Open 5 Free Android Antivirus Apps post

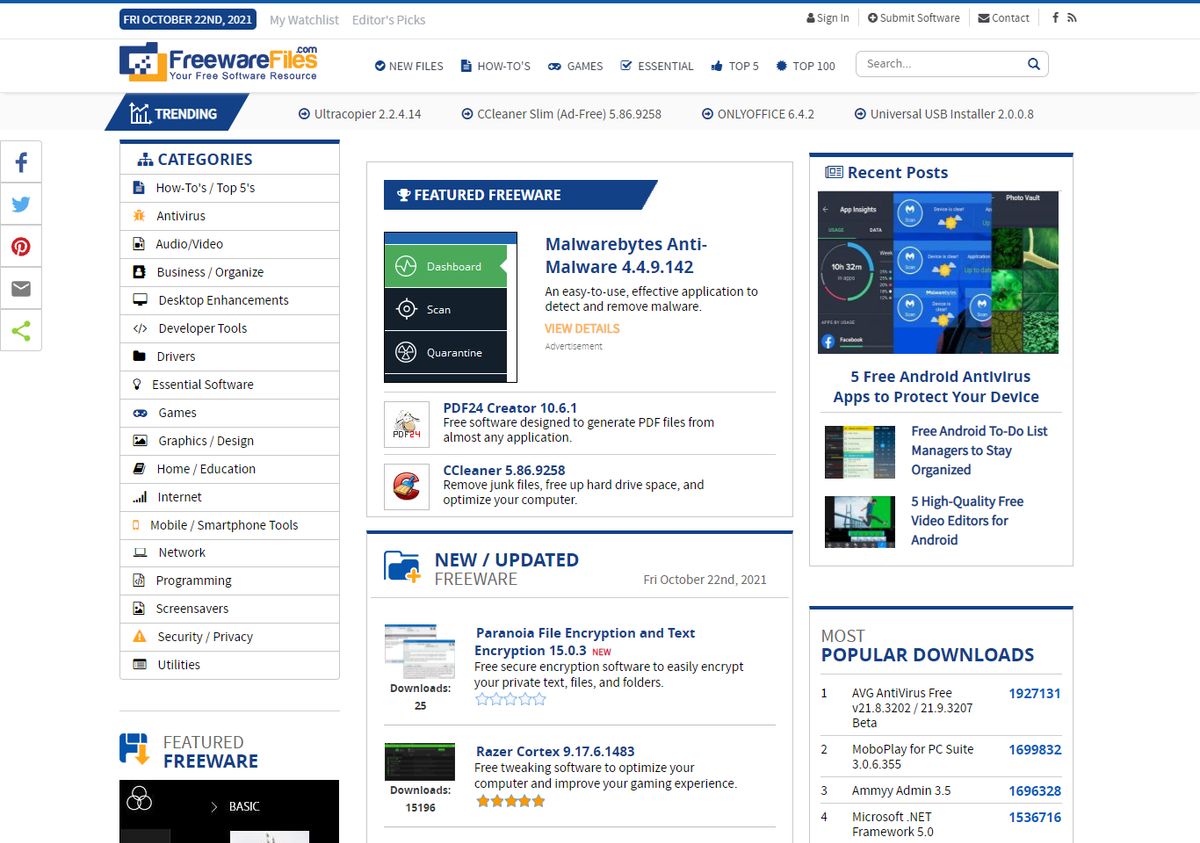point(936,387)
